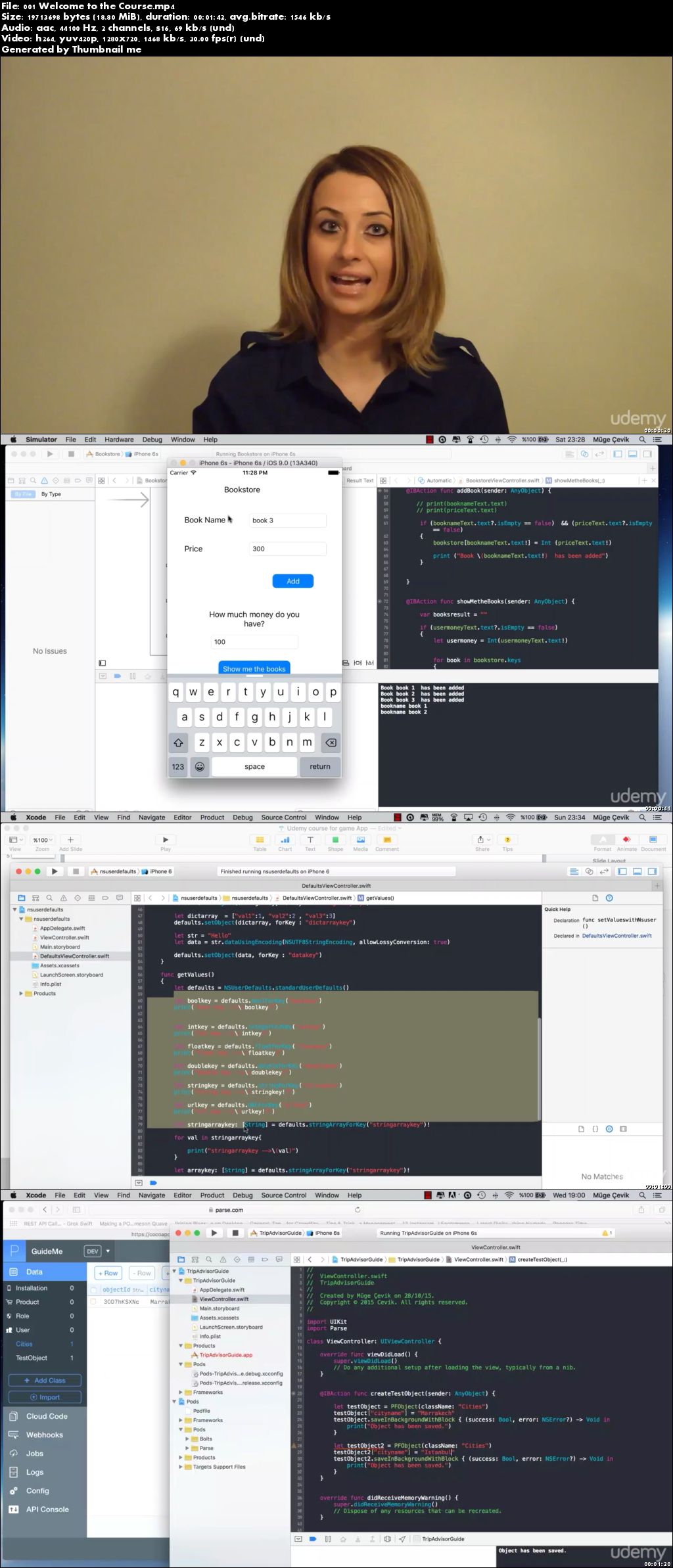Click the Keynote Media toolbar icon
The height and width of the screenshot is (1568, 673).
(x=361, y=840)
